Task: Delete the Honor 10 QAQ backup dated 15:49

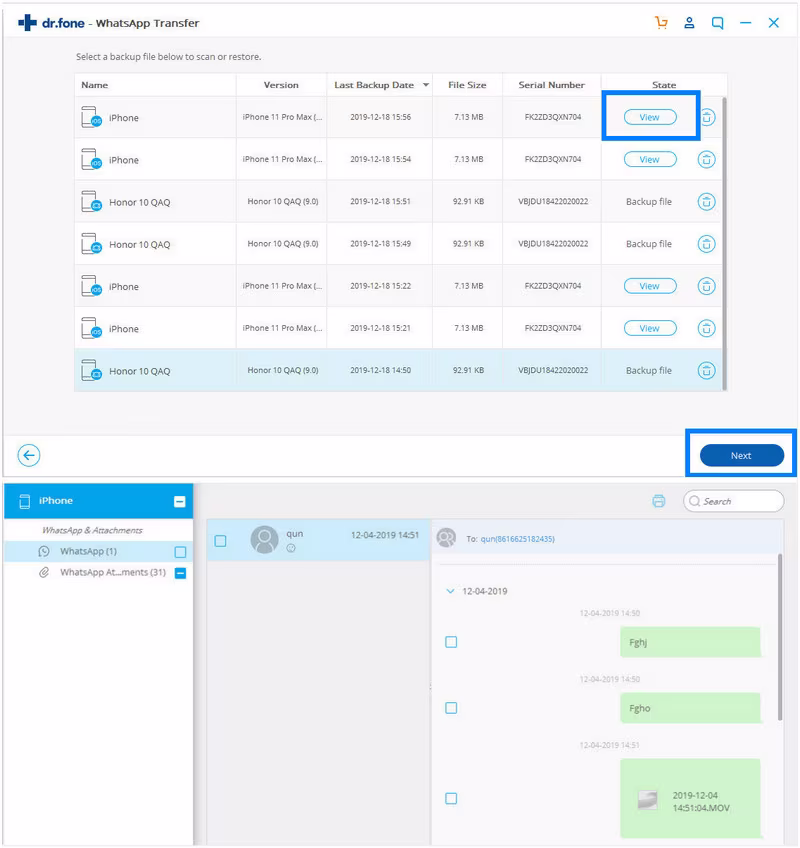Action: click(x=706, y=244)
